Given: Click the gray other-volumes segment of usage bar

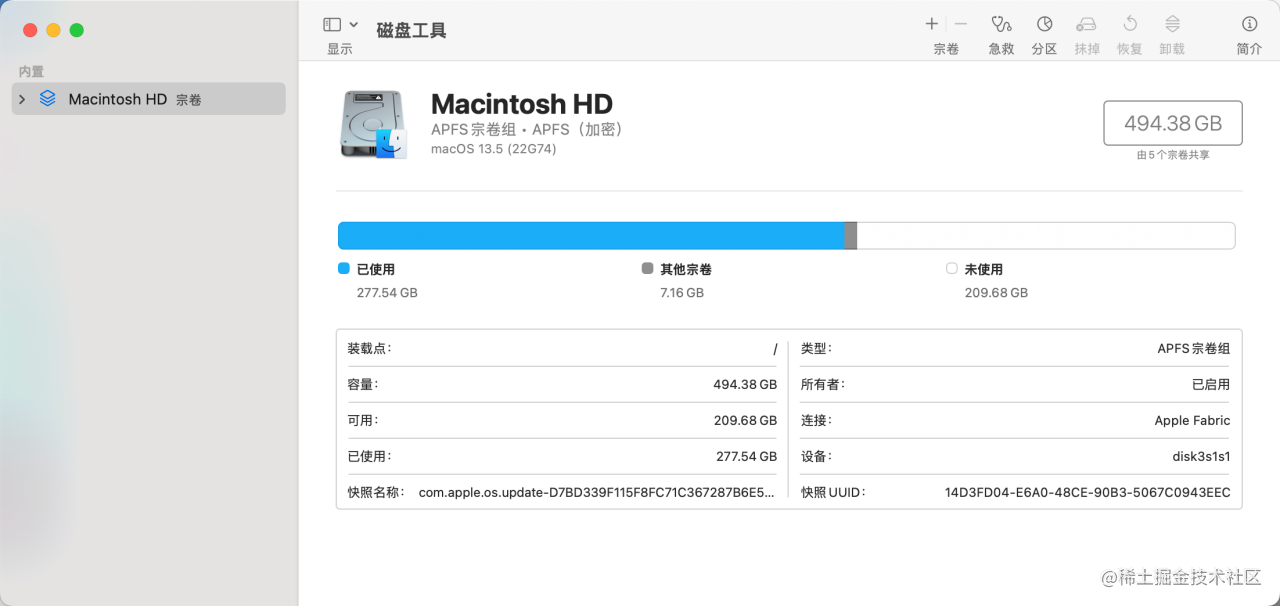Looking at the screenshot, I should tap(851, 236).
